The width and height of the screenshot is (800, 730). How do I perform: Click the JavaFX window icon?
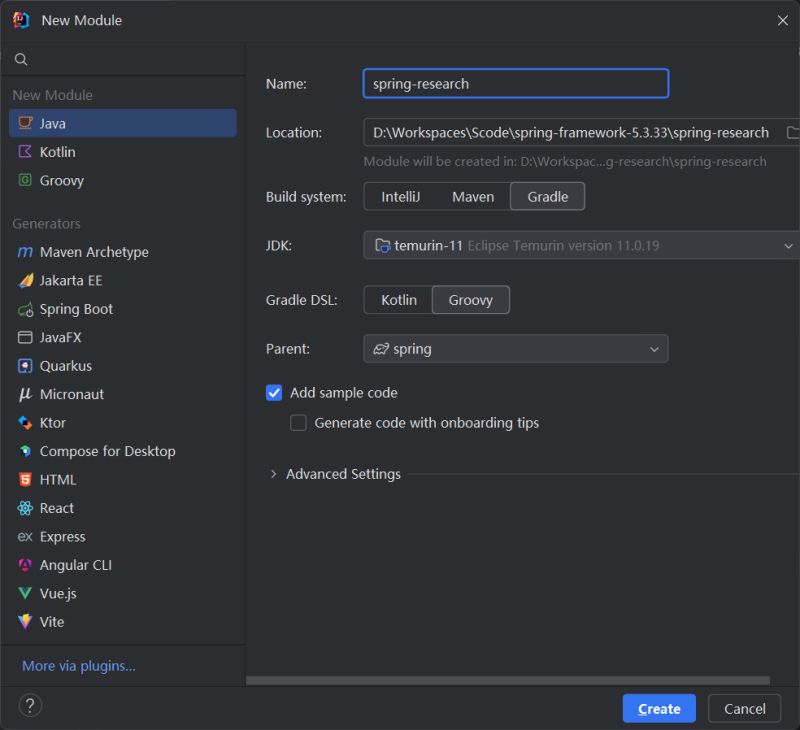tap(25, 337)
